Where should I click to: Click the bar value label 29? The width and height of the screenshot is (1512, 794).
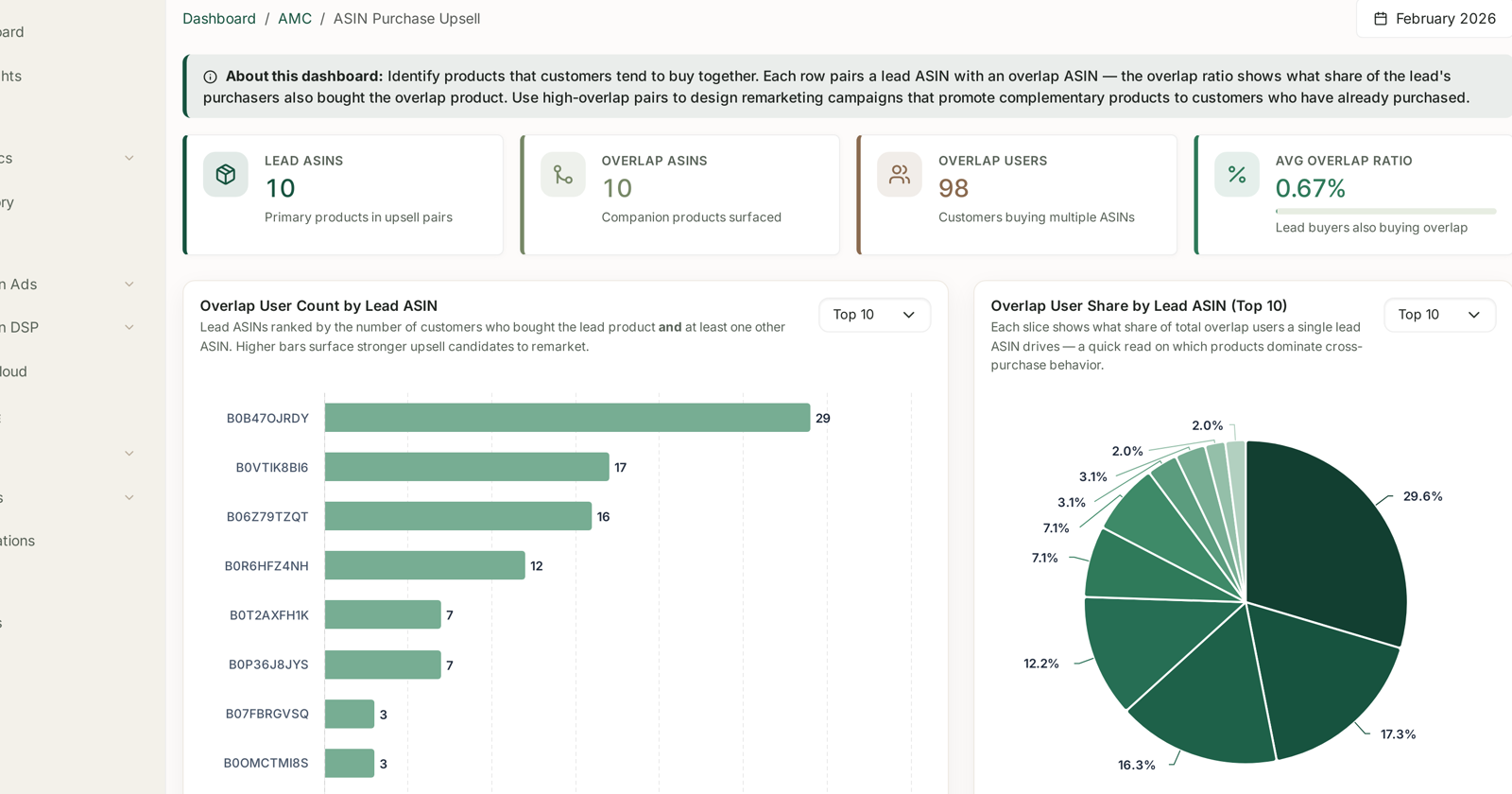coord(823,418)
